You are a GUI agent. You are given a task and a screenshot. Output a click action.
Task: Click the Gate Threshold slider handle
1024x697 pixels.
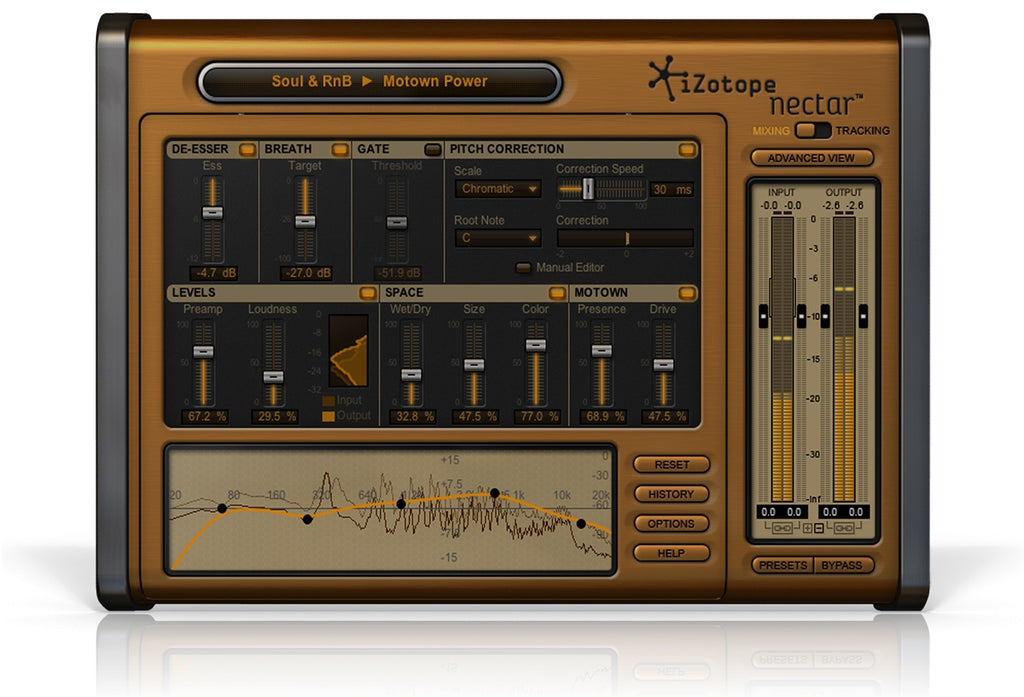click(396, 223)
